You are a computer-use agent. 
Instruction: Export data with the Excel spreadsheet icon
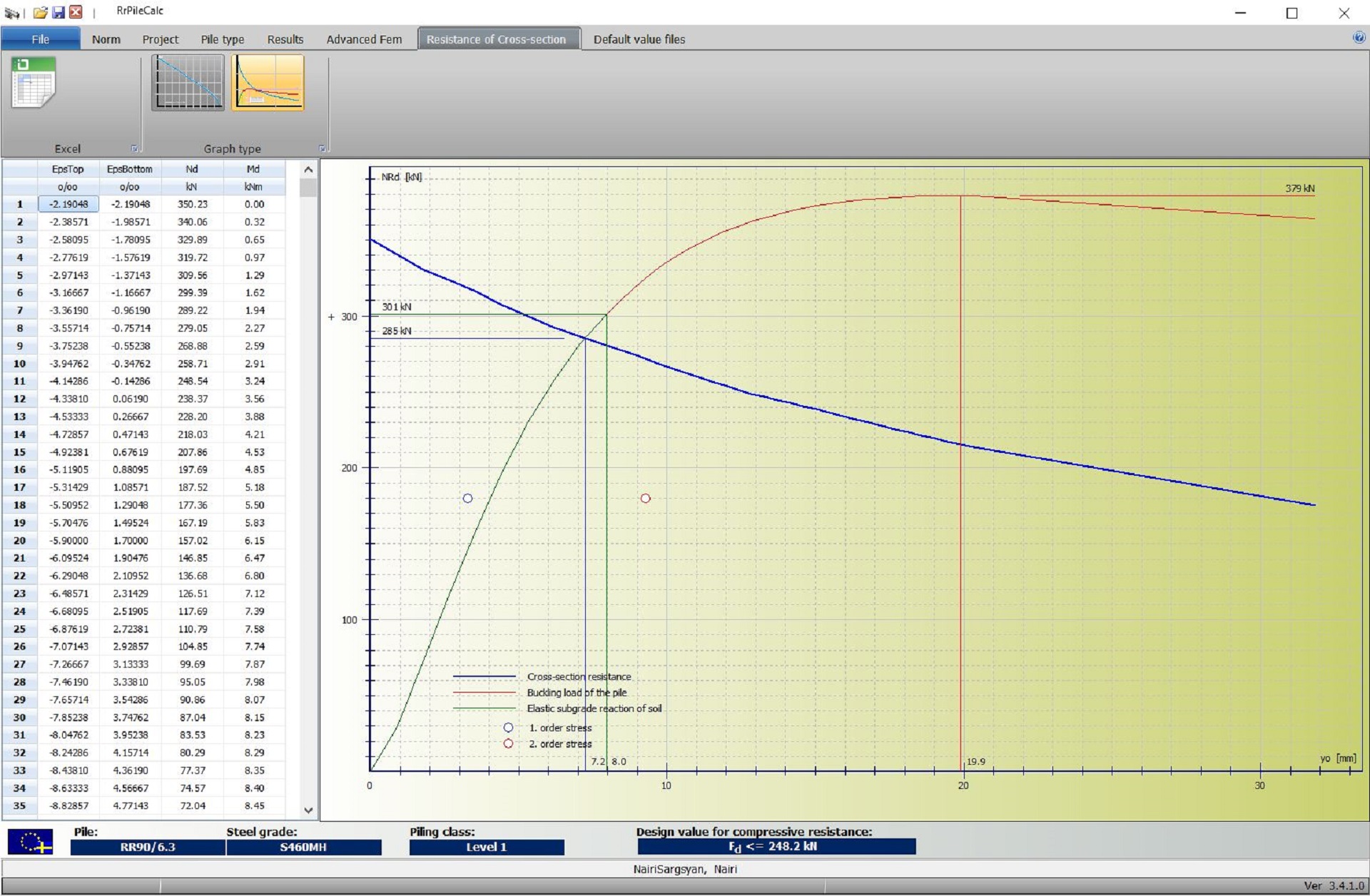[x=33, y=82]
